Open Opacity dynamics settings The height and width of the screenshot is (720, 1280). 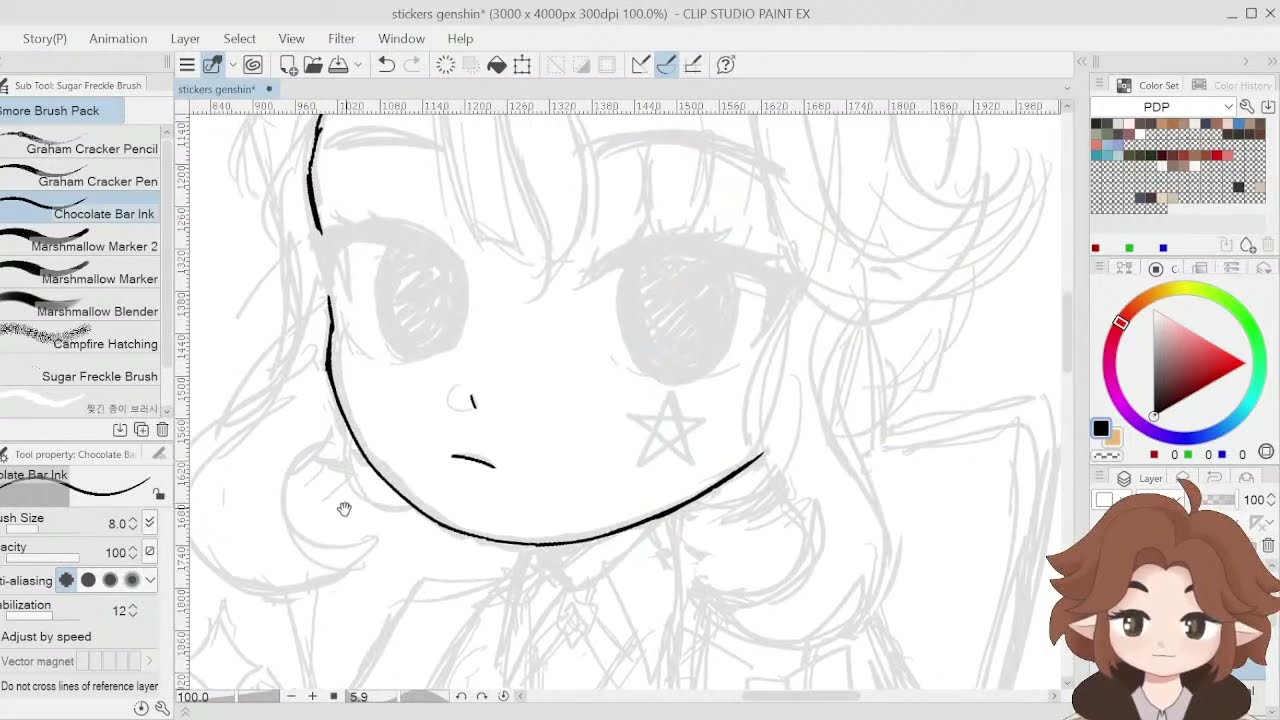tap(150, 551)
